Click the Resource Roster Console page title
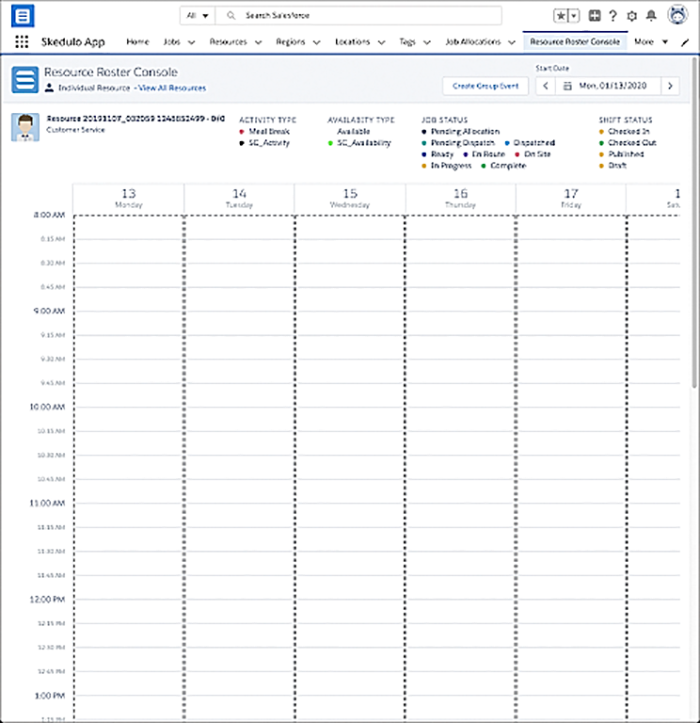 click(111, 72)
